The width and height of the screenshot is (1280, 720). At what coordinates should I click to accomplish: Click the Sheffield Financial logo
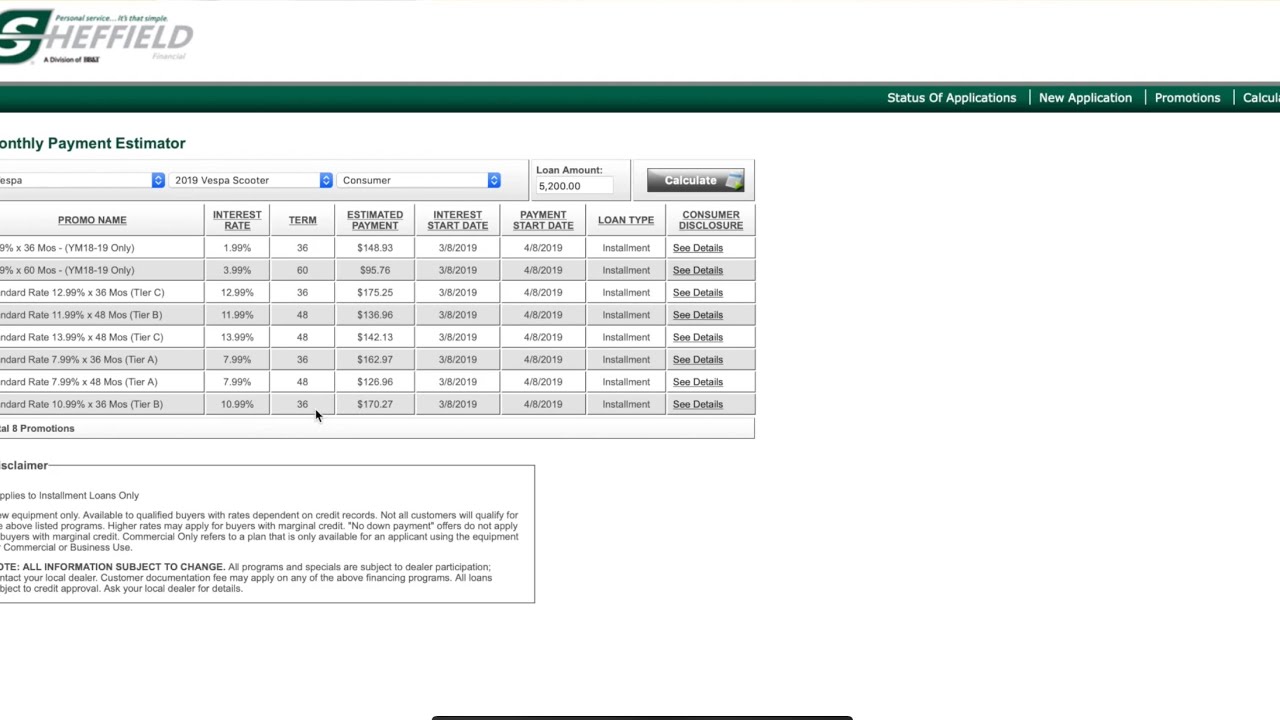(x=95, y=37)
